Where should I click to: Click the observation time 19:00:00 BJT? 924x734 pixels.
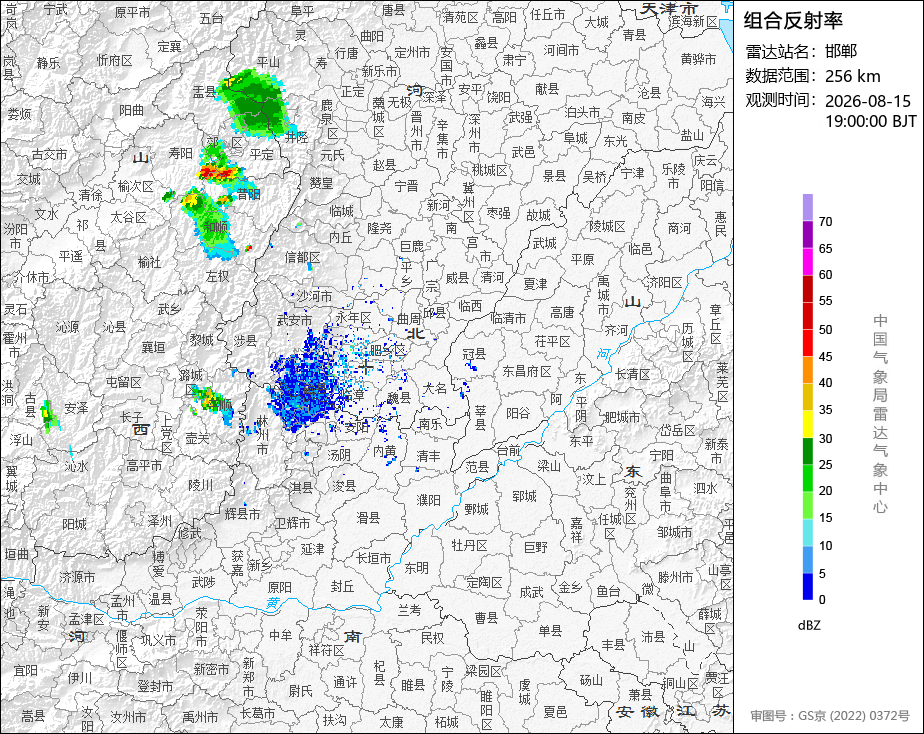[x=871, y=121]
